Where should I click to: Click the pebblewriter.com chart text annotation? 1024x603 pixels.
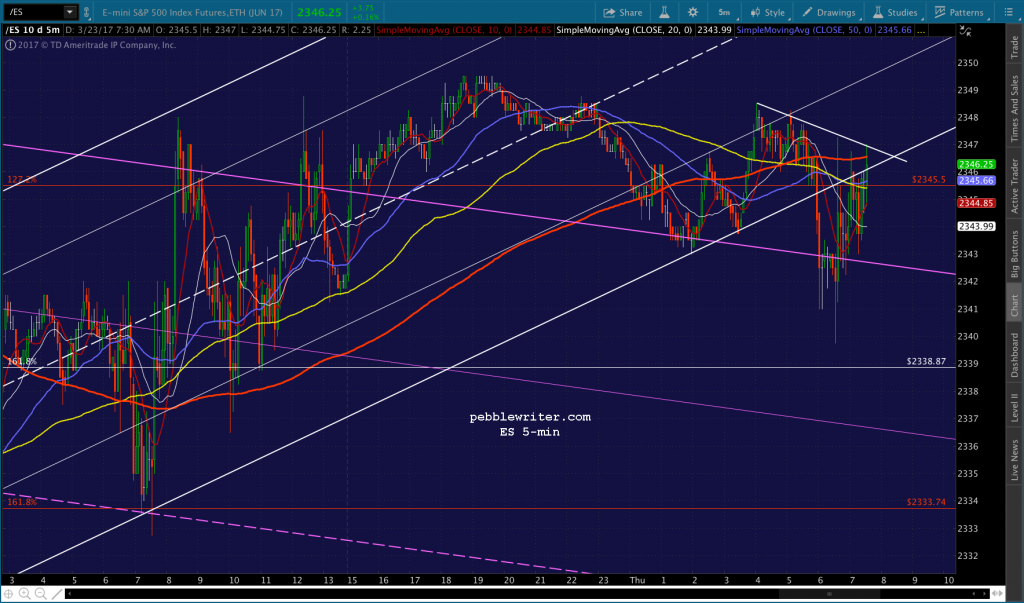[530, 417]
